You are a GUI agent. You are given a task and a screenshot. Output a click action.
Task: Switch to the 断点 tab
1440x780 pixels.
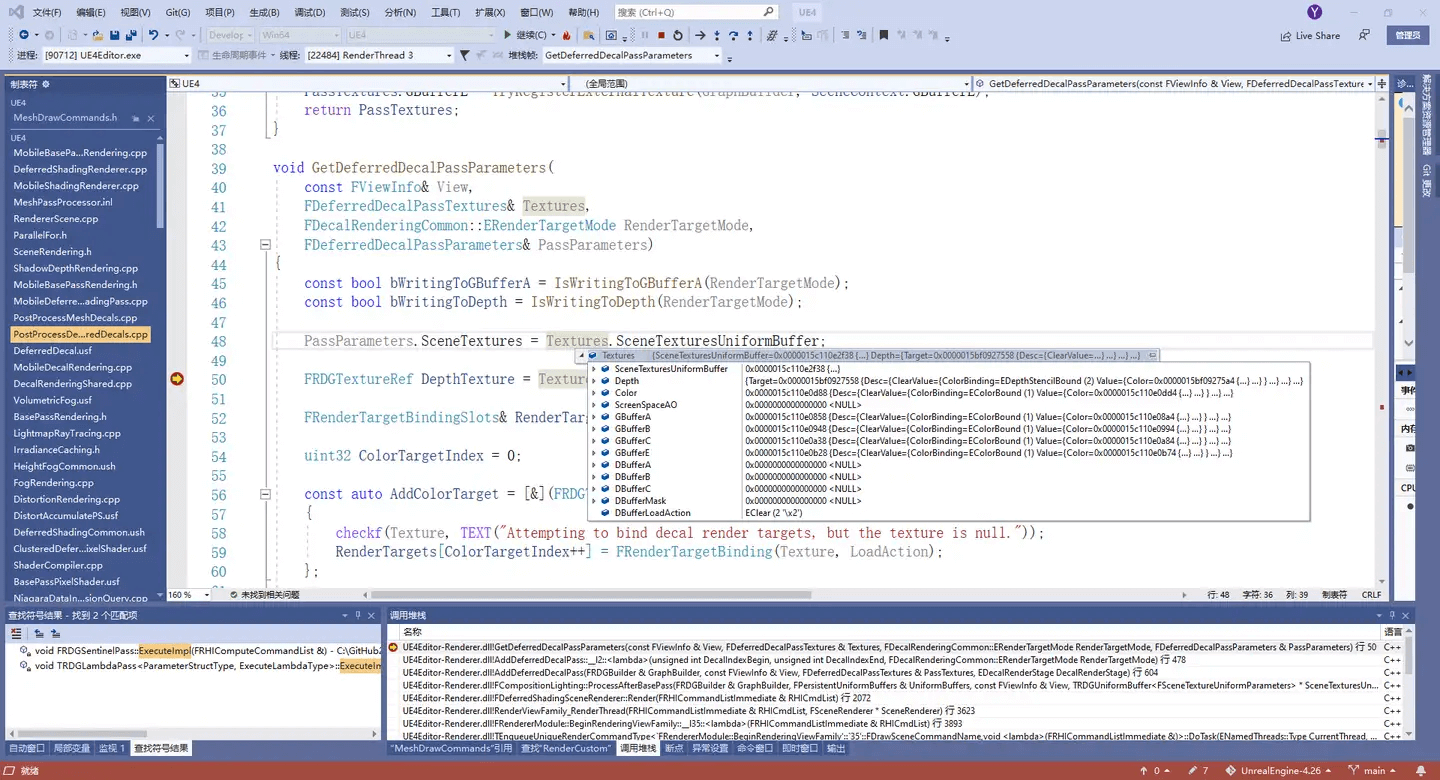(674, 748)
